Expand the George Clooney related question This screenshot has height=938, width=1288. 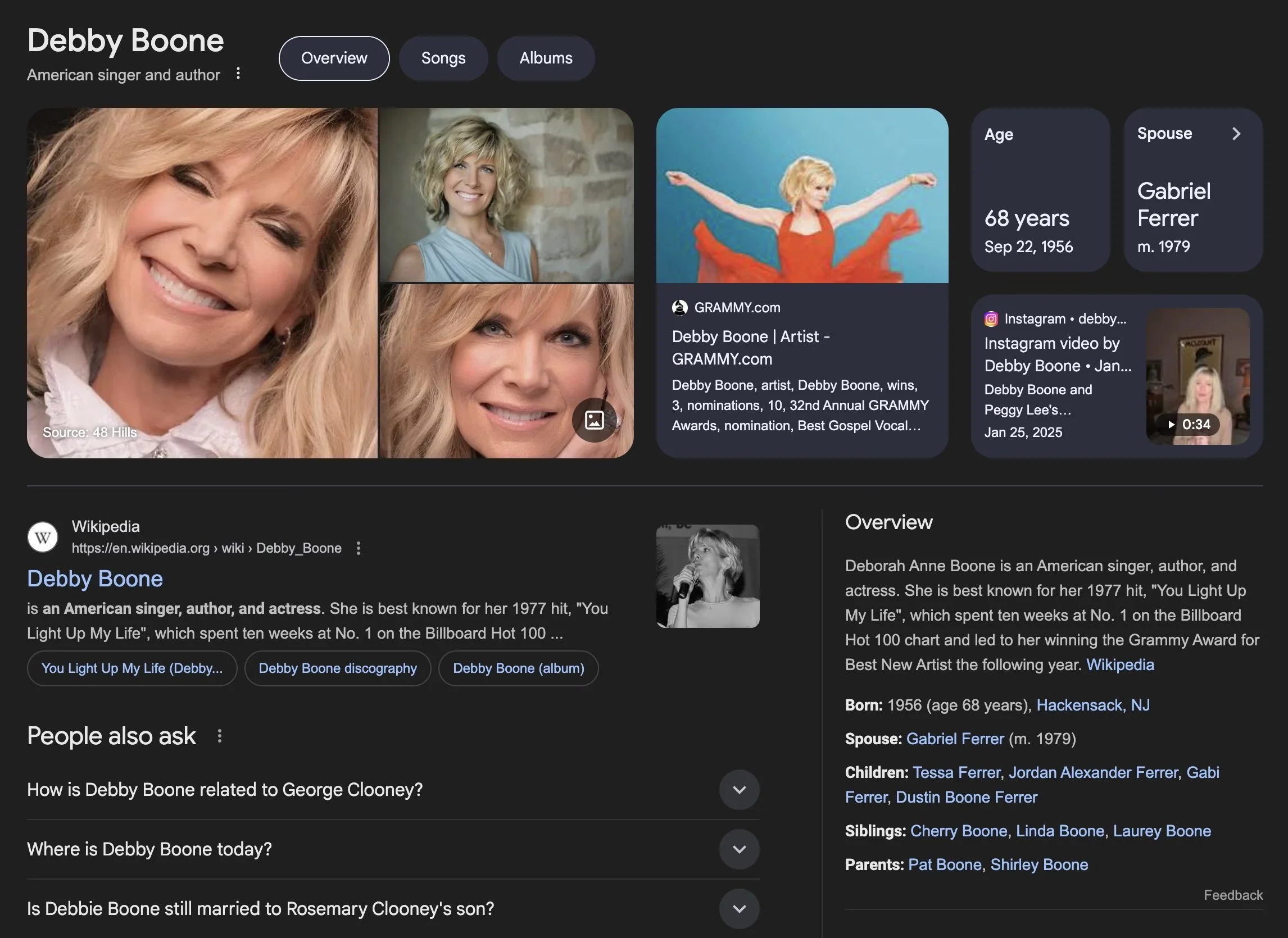pos(738,790)
